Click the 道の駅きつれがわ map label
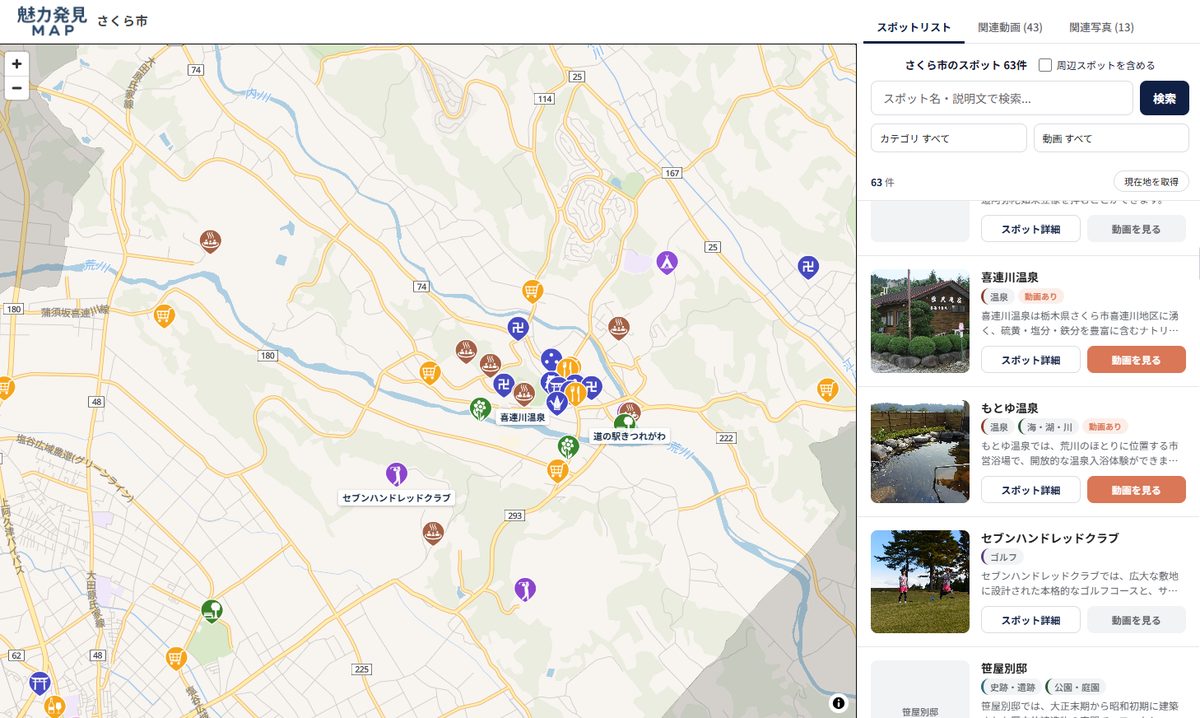 (x=628, y=437)
